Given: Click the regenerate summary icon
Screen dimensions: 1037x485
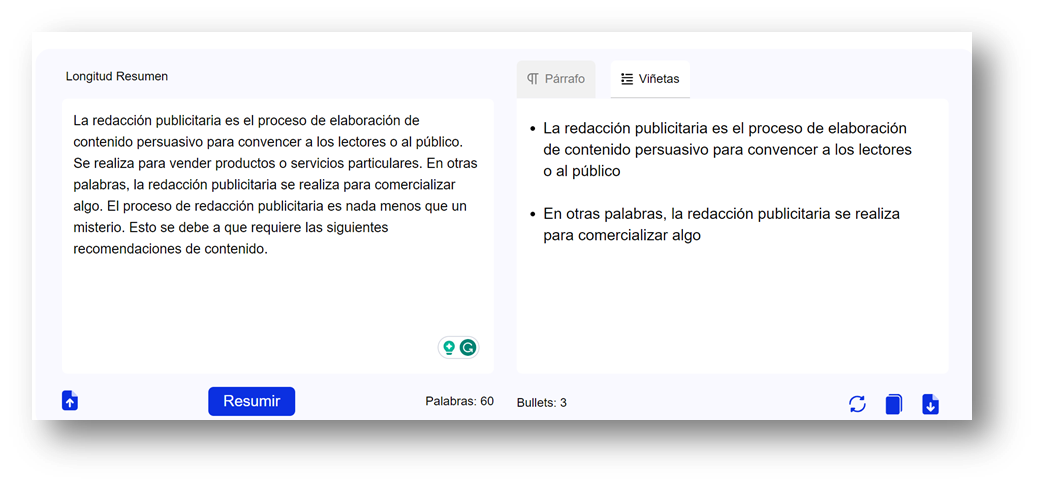Looking at the screenshot, I should (857, 404).
